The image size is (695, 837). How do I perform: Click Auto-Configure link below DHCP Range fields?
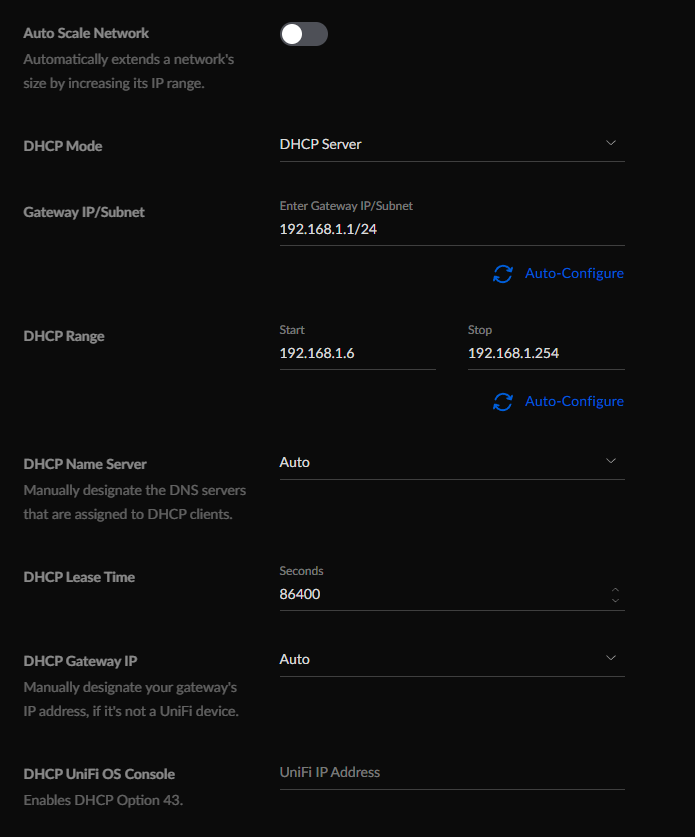(574, 401)
